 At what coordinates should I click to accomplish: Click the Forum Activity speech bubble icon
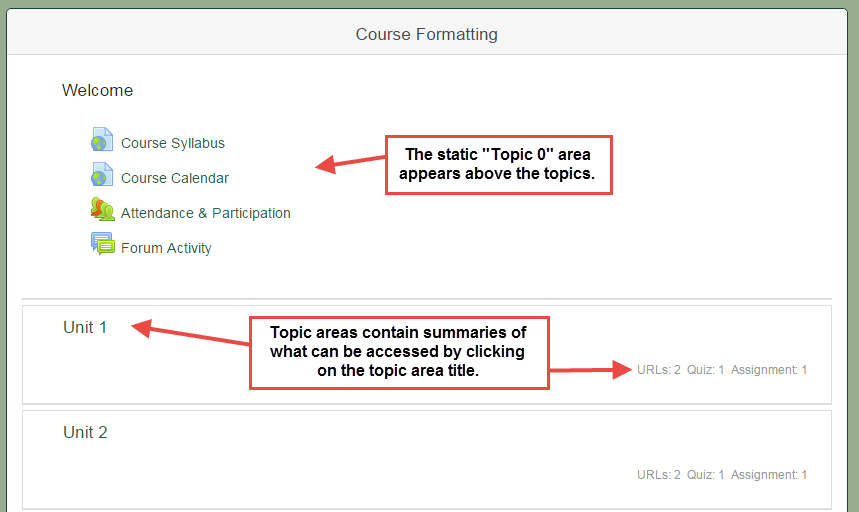point(102,244)
